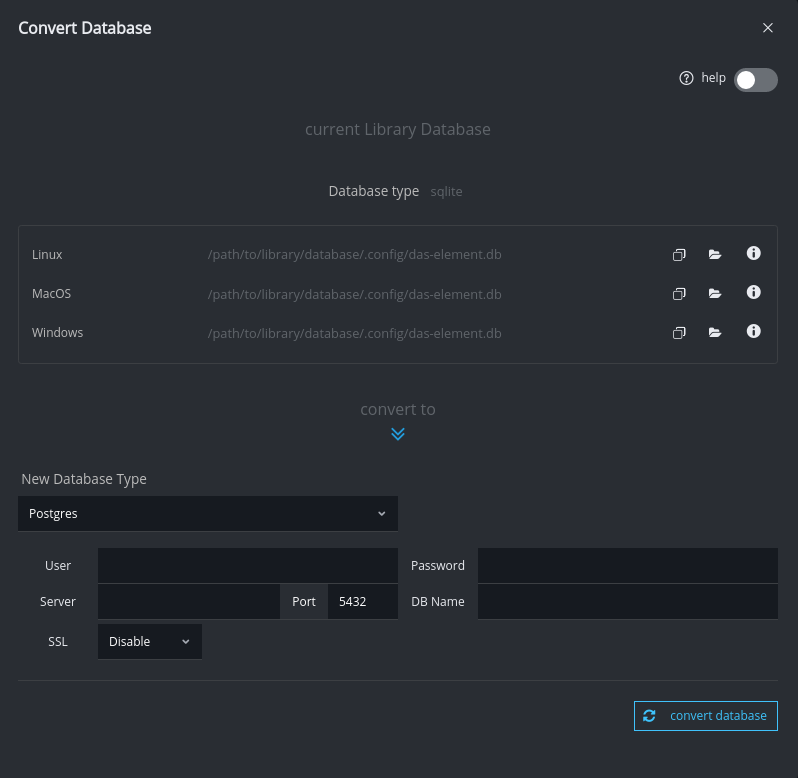Screen dimensions: 798x778
Task: Open folder for Linux database path
Action: (x=715, y=255)
